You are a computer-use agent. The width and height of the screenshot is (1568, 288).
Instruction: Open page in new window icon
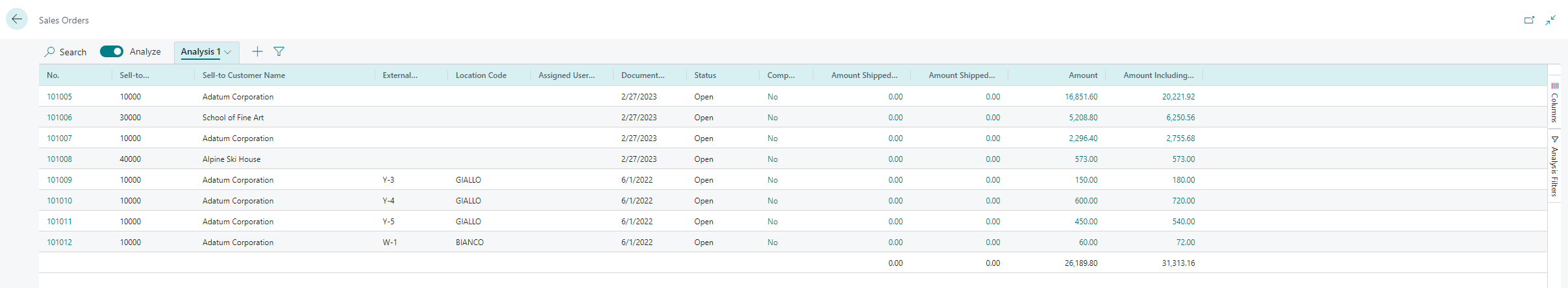pyautogui.click(x=1529, y=20)
